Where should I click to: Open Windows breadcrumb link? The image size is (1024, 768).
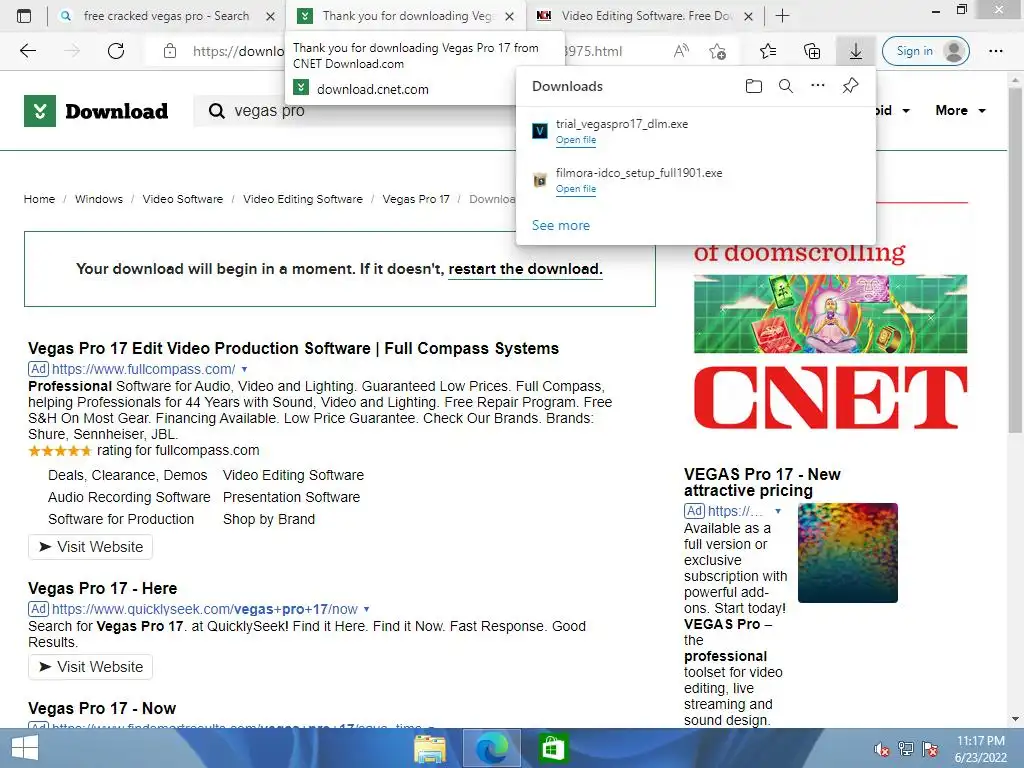tap(99, 199)
